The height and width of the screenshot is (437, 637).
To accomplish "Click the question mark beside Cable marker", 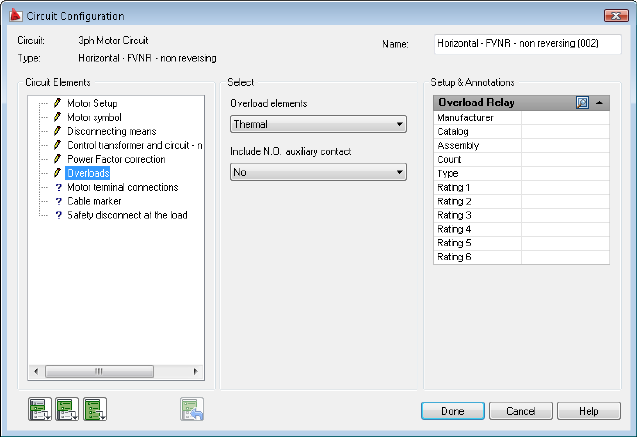I will (58, 201).
